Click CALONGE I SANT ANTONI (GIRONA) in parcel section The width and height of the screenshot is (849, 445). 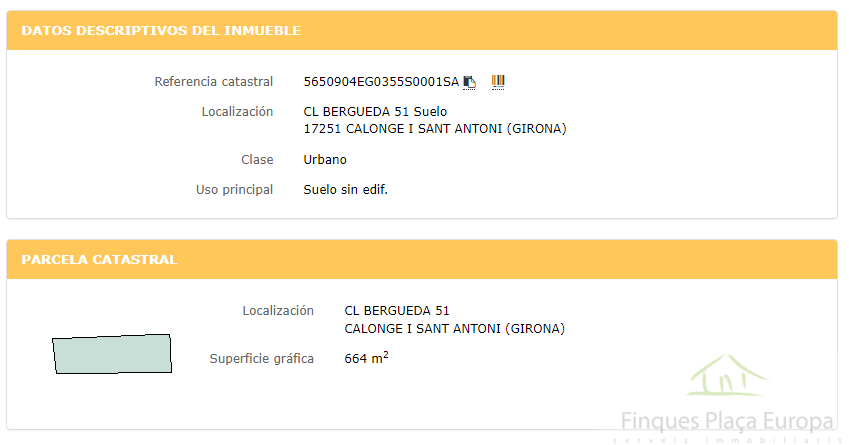[x=455, y=329]
